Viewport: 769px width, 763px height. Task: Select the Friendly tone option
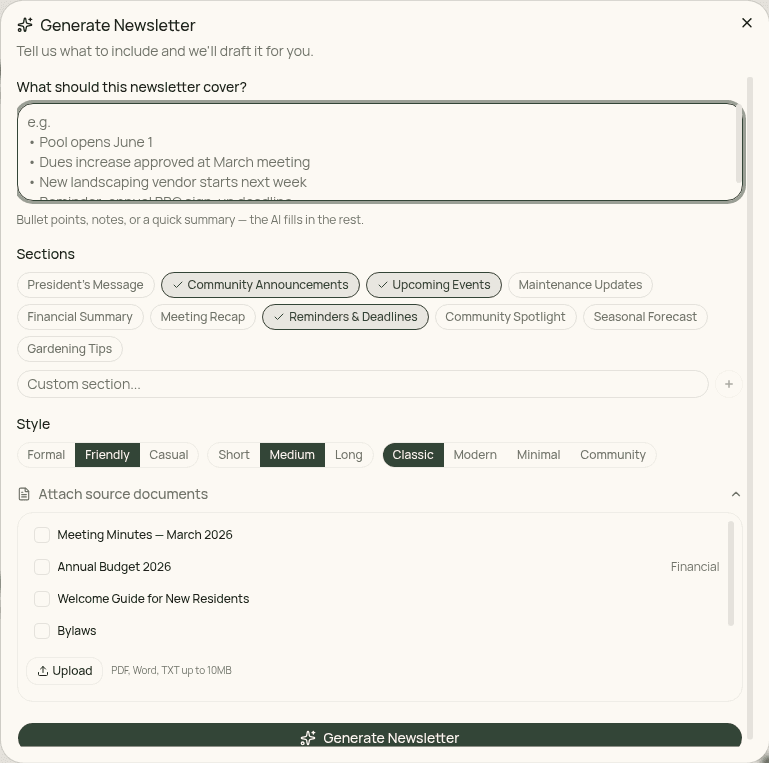pos(107,455)
